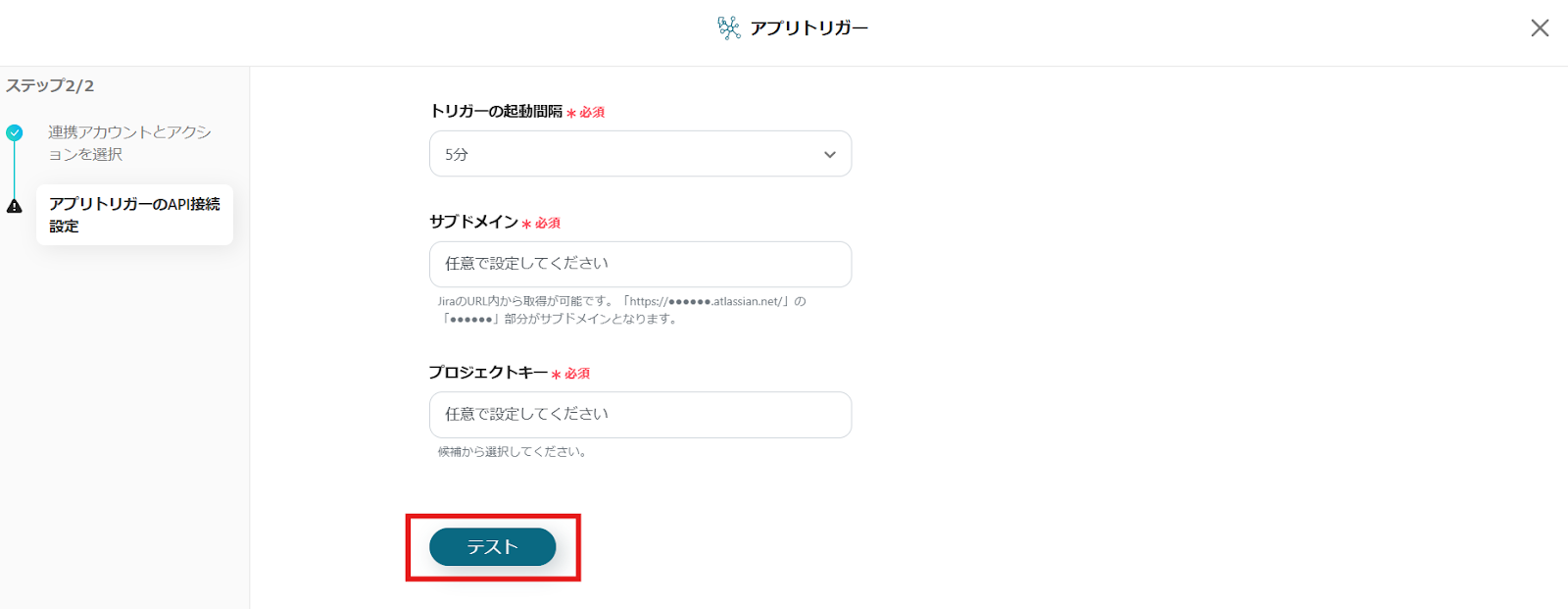Image resolution: width=1568 pixels, height=609 pixels.
Task: Click the Jira URL subdomain help text
Action: pyautogui.click(x=621, y=310)
